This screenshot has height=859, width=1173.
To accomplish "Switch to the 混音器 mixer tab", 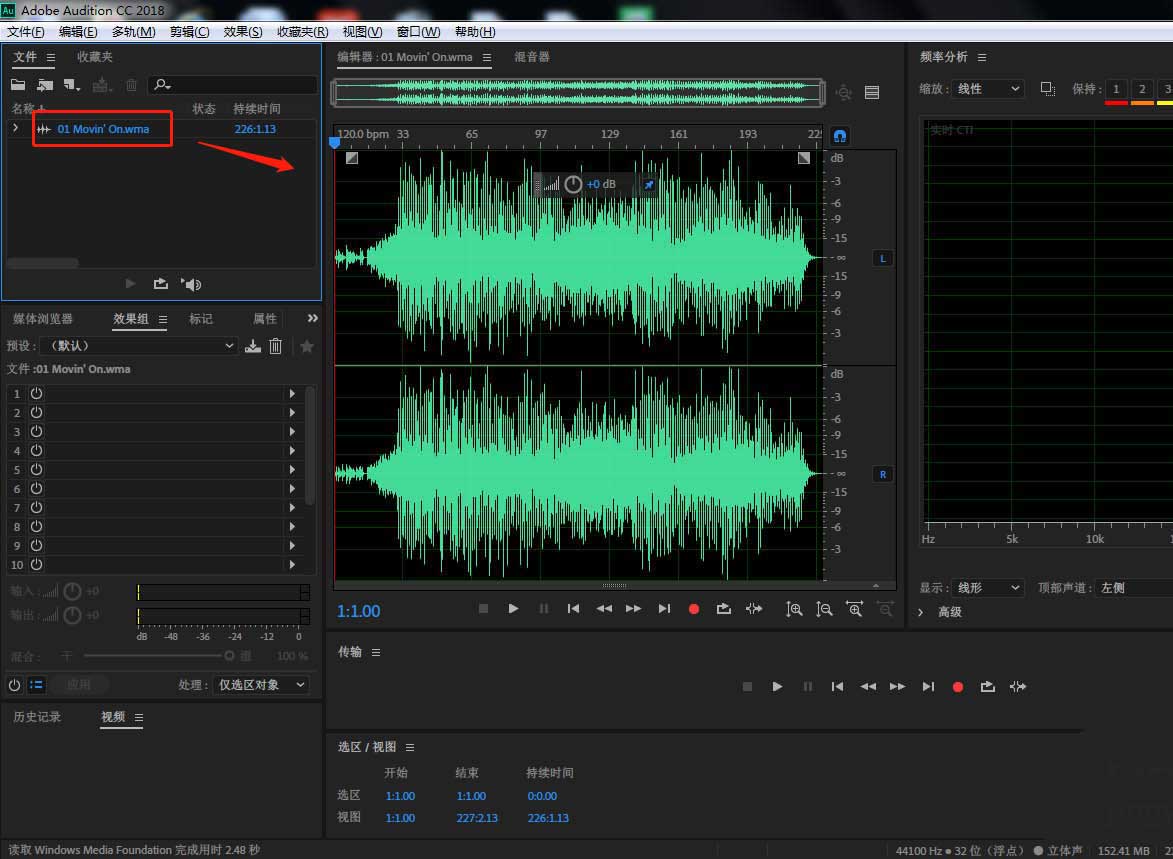I will [532, 58].
